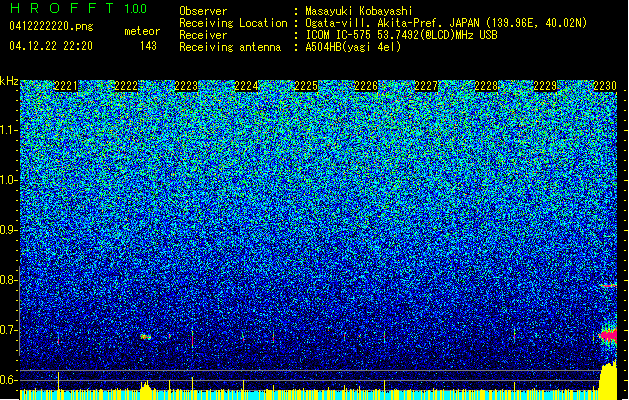Click the orange meteor echo blob after 2222

(x=146, y=337)
